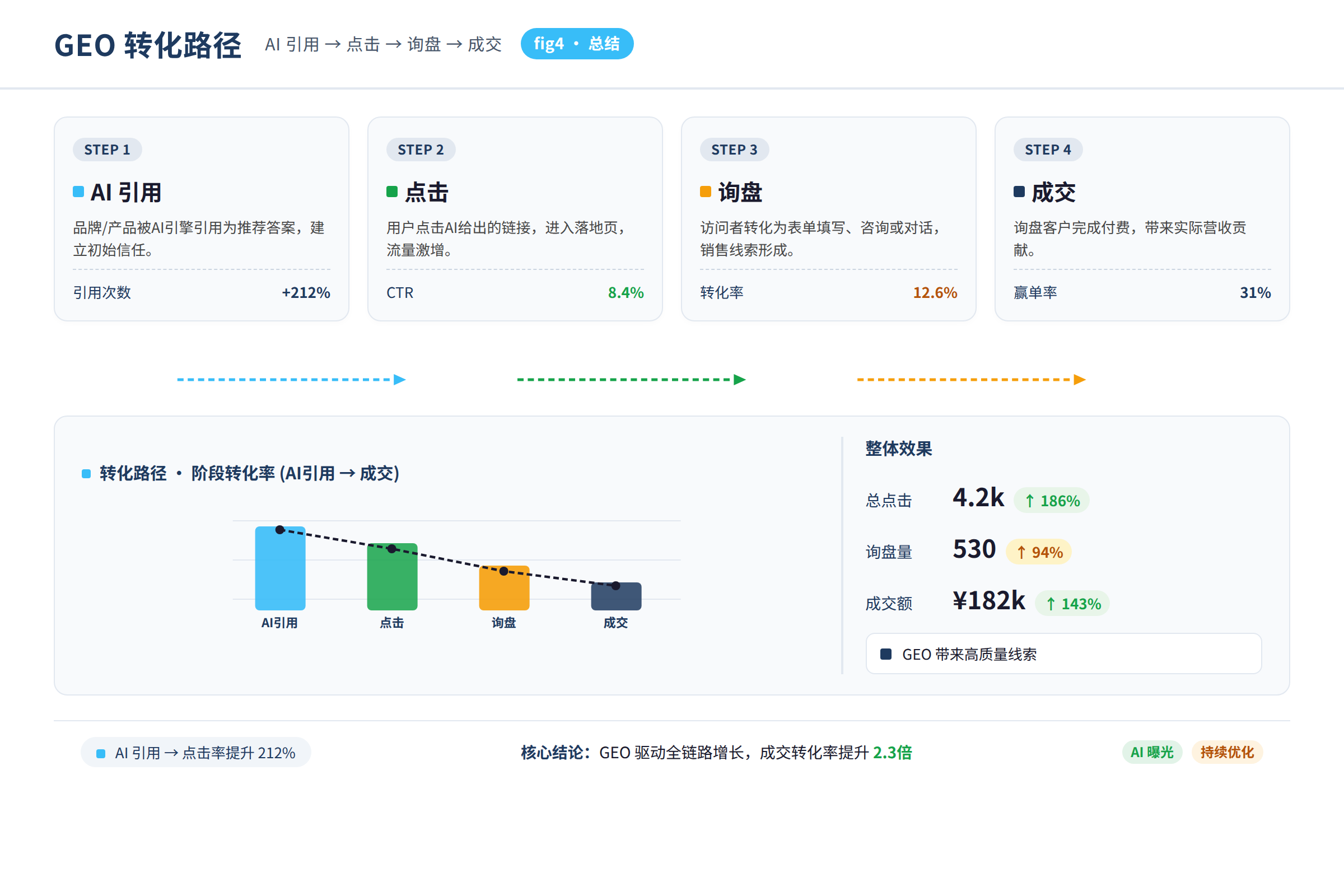1344x896 pixels.
Task: Click the 530 inquiry count figure
Action: coord(974,549)
